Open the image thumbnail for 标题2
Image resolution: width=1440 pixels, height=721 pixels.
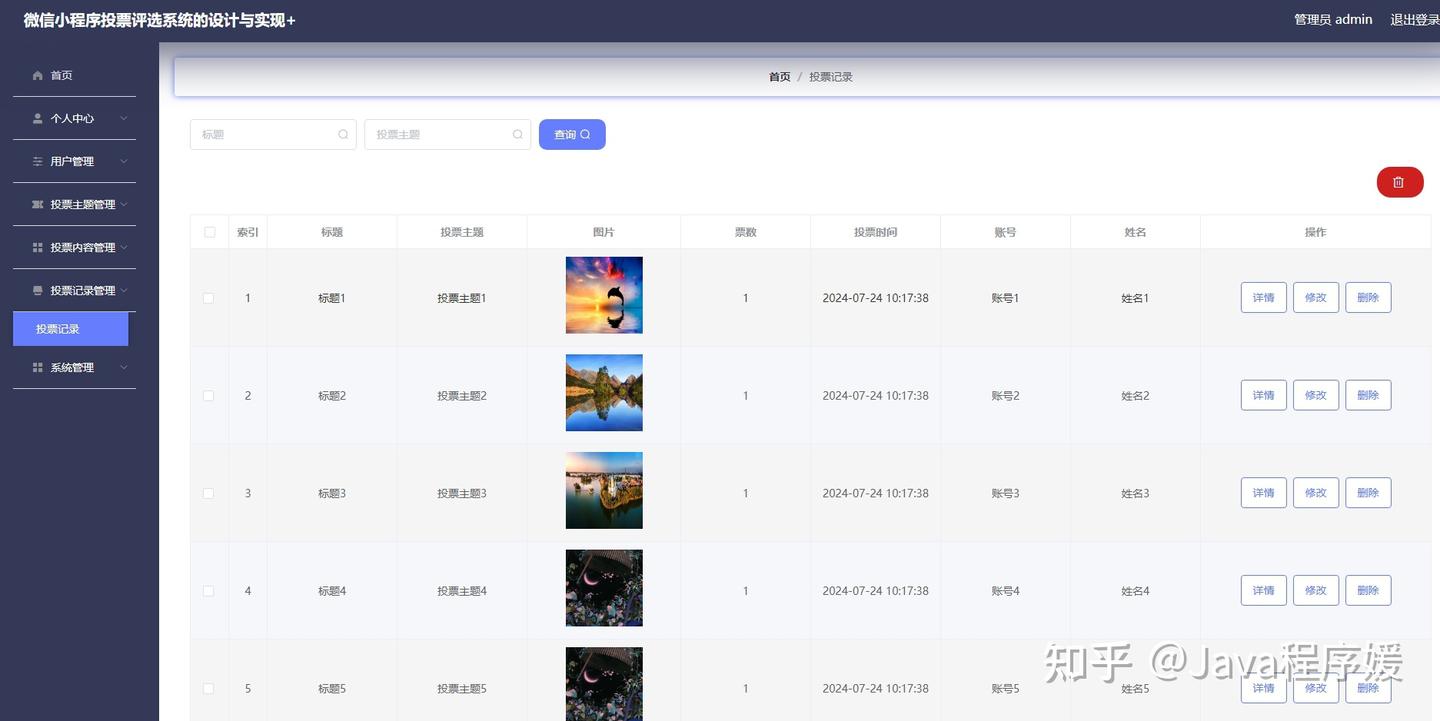[x=604, y=392]
